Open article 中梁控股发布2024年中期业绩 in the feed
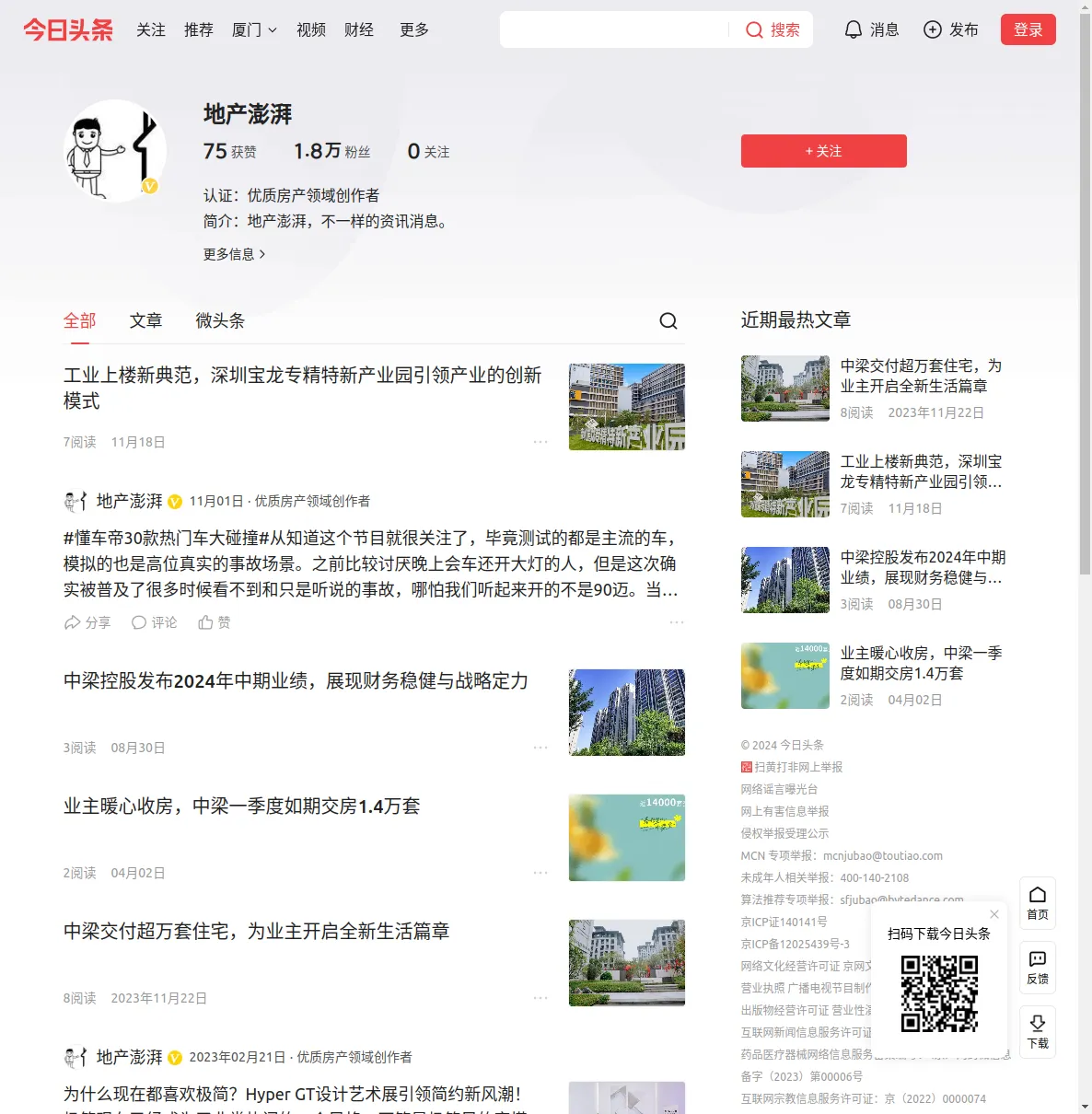This screenshot has width=1092, height=1114. pyautogui.click(x=296, y=681)
